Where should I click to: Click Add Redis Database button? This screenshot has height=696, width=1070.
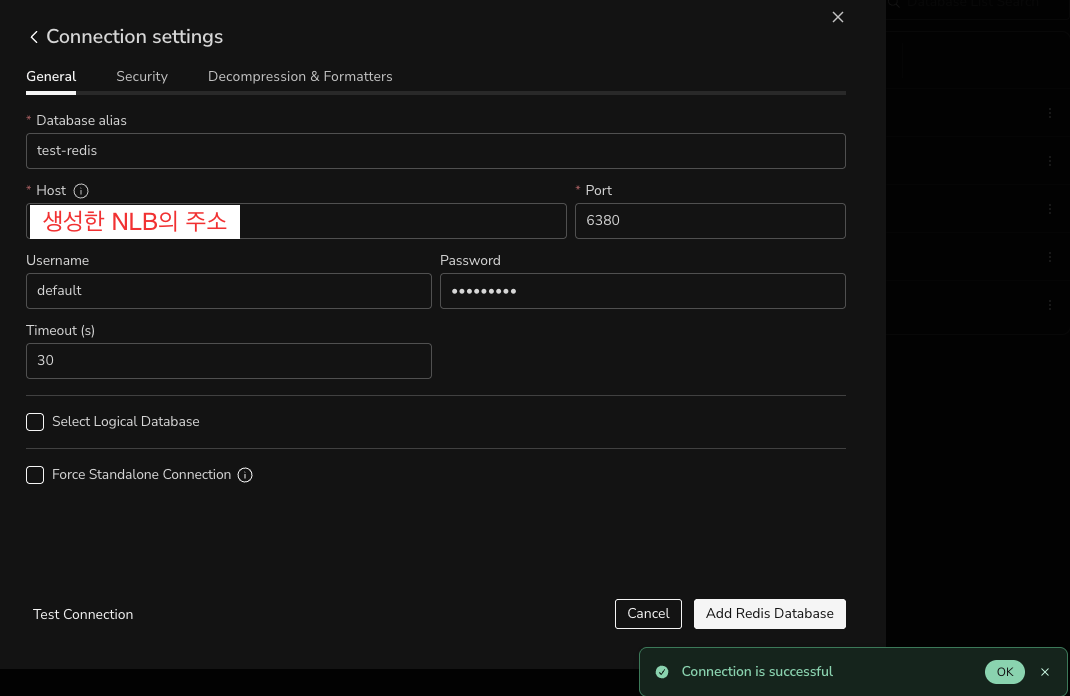click(770, 614)
